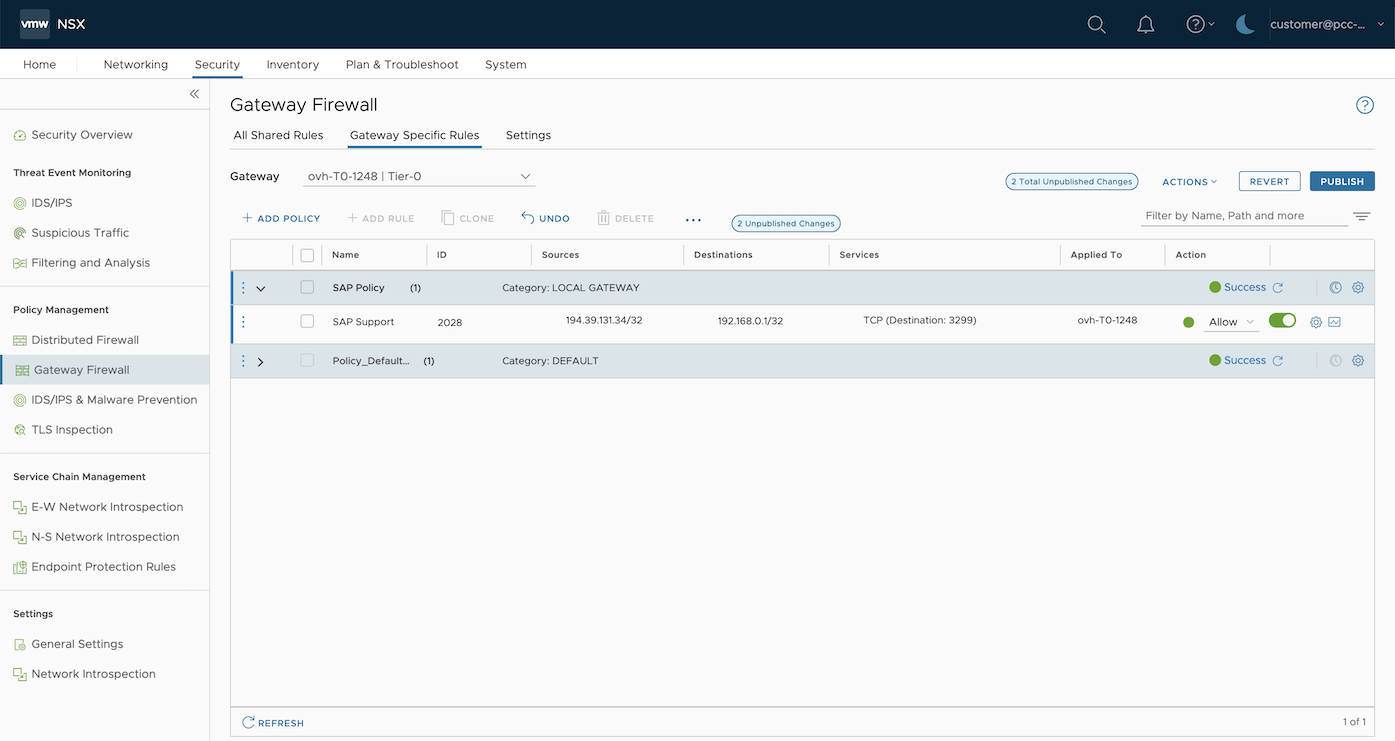Switch to dark mode via moon icon
This screenshot has width=1395, height=741.
click(1244, 24)
